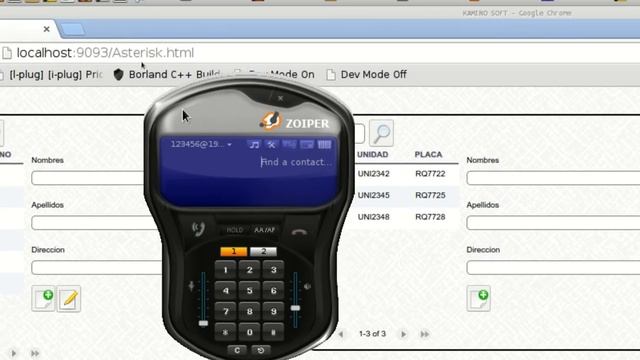Click the speaker volume slider handle
This screenshot has height=360, width=640.
pyautogui.click(x=295, y=308)
